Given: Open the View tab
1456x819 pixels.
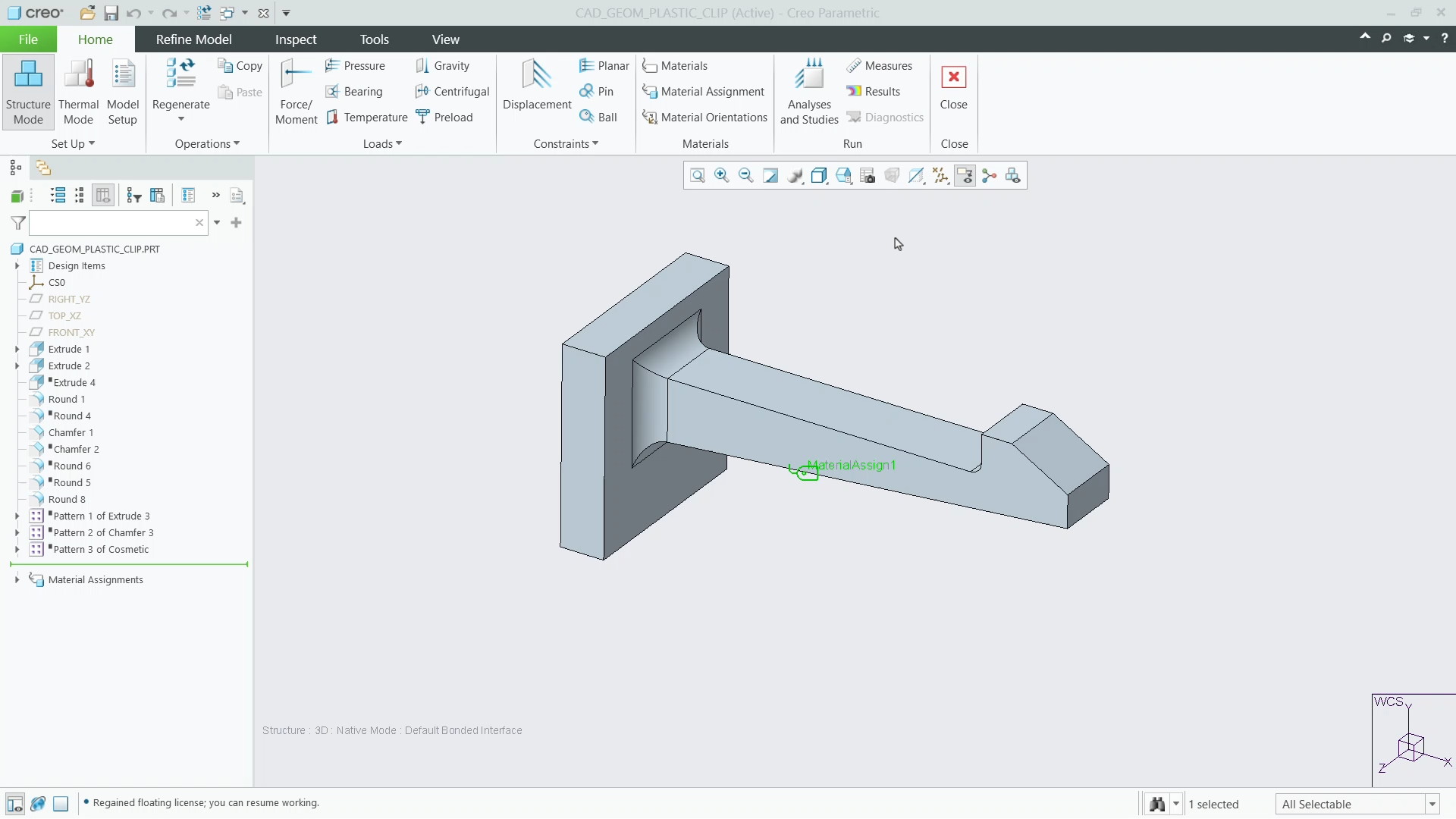Looking at the screenshot, I should point(446,39).
